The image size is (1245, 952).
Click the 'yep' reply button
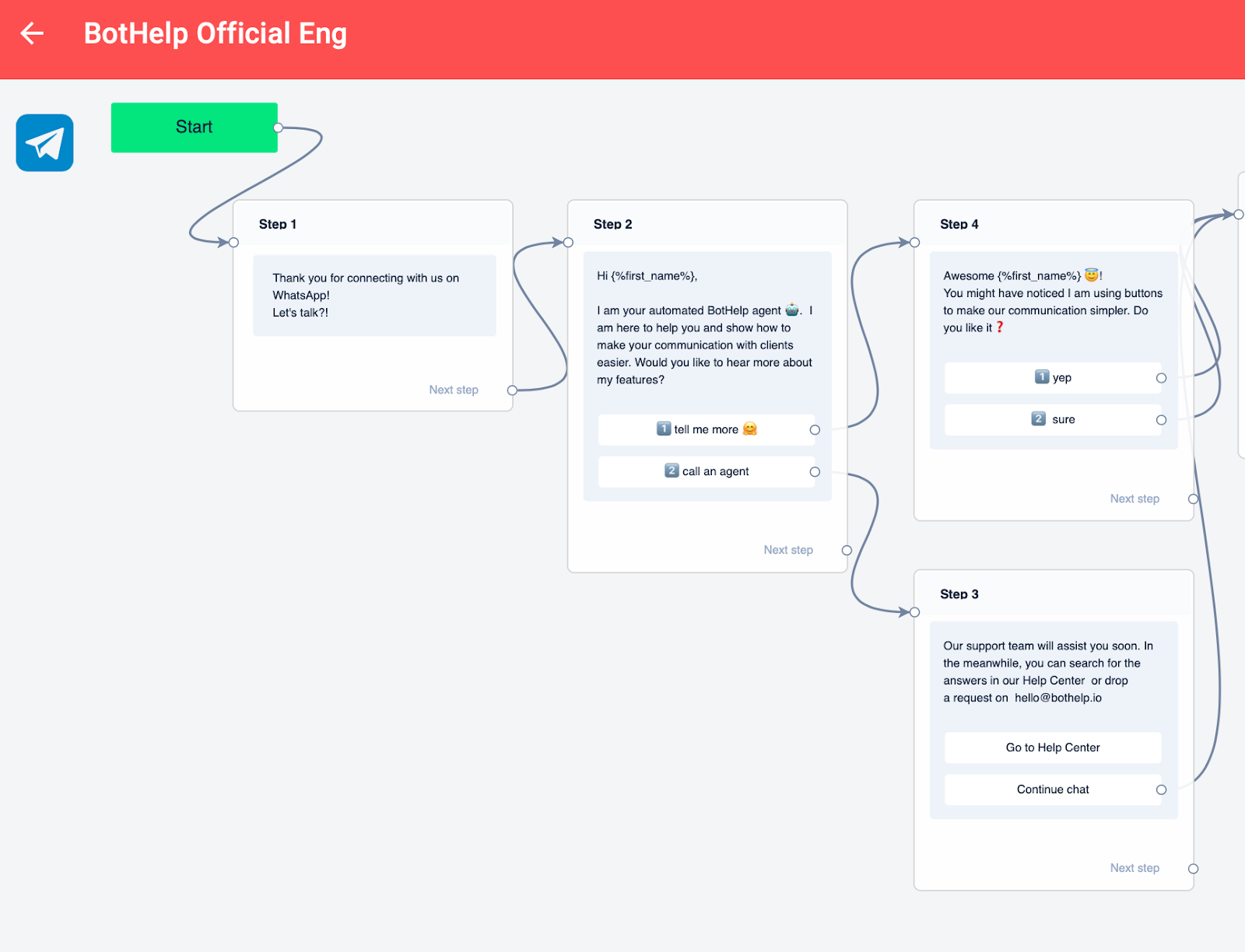coord(1052,378)
